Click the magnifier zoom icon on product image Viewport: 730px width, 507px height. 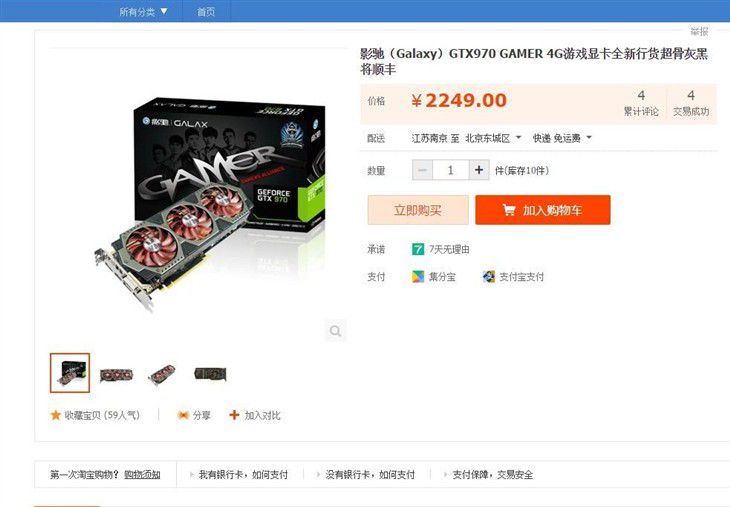pyautogui.click(x=335, y=331)
